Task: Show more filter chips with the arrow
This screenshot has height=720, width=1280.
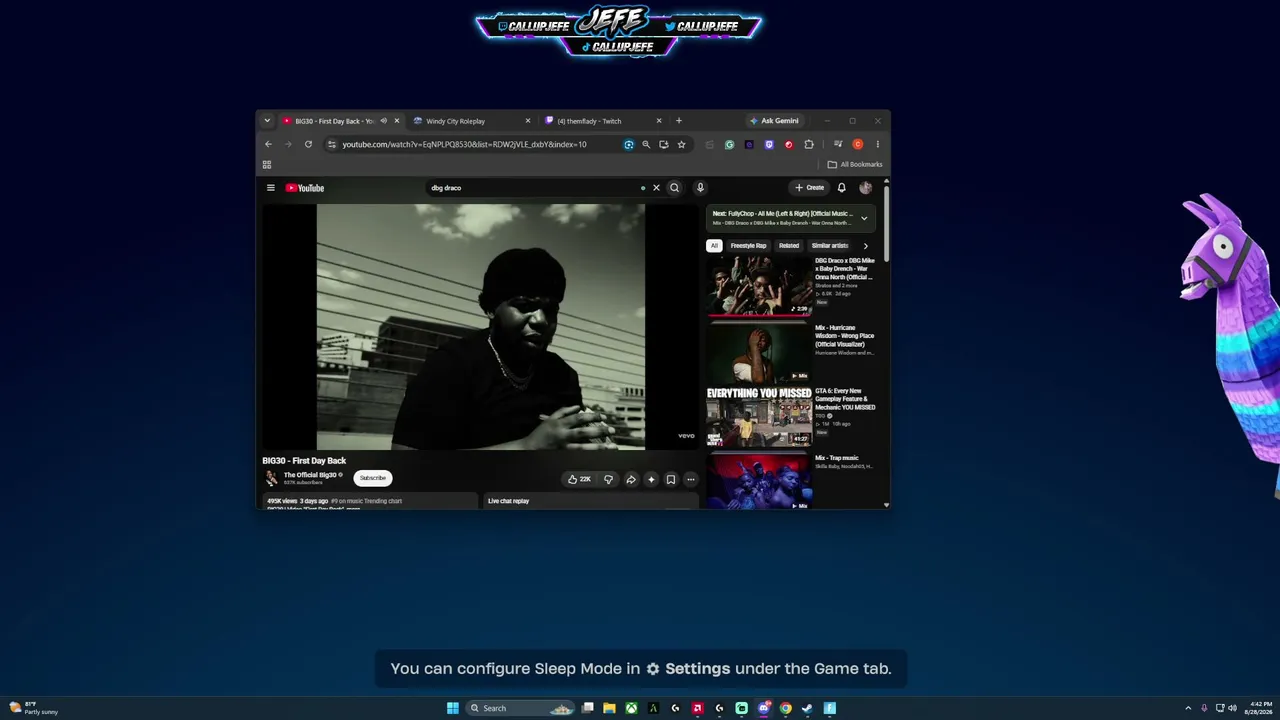Action: (x=865, y=245)
